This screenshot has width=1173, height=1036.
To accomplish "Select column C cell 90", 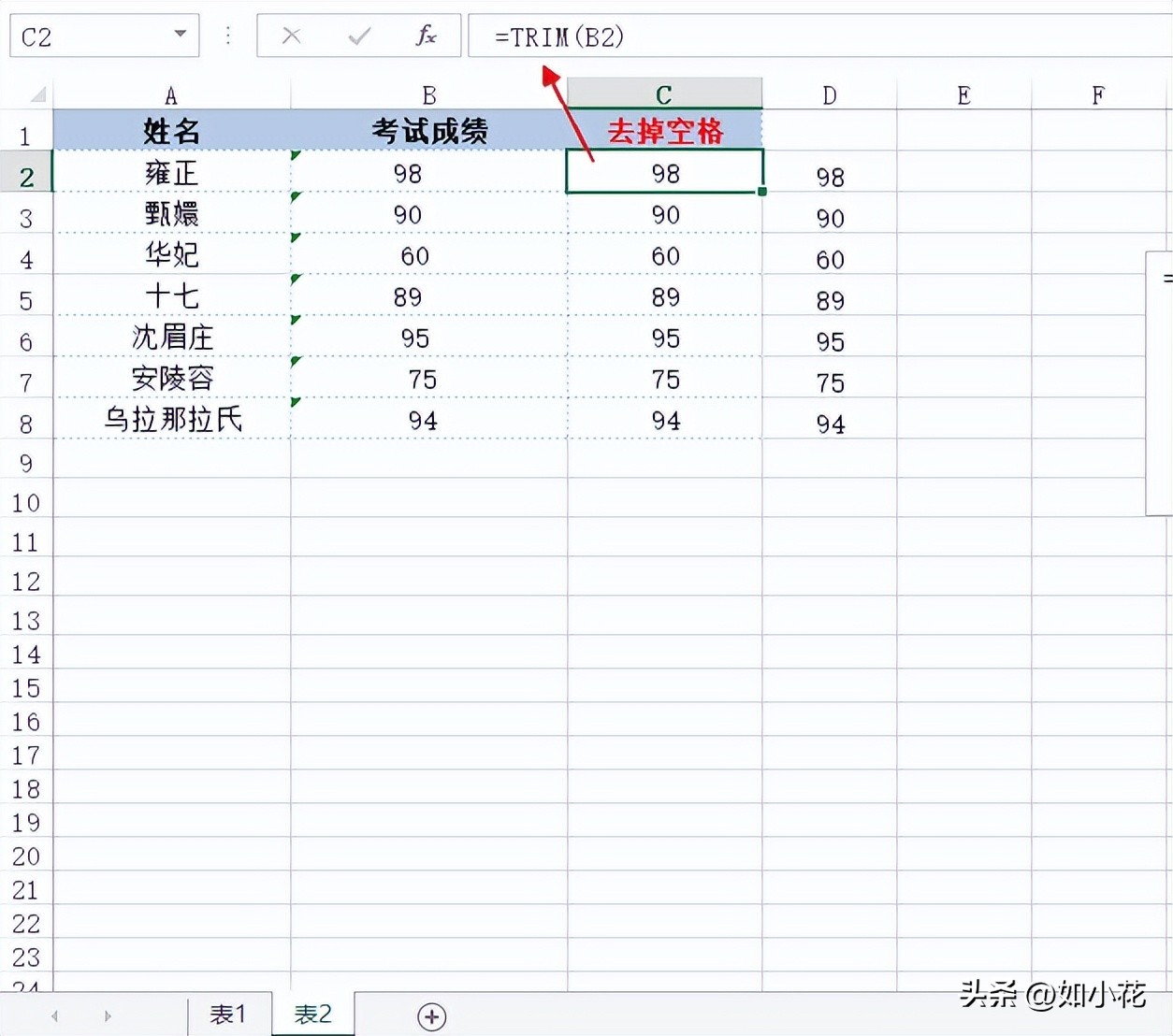I will [x=665, y=214].
